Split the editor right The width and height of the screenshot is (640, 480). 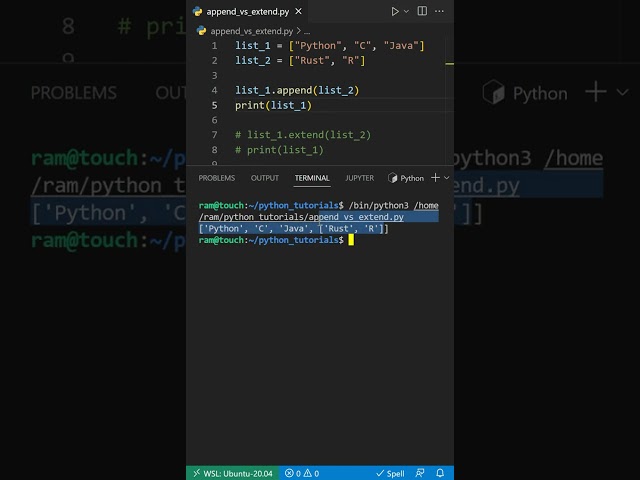point(422,11)
